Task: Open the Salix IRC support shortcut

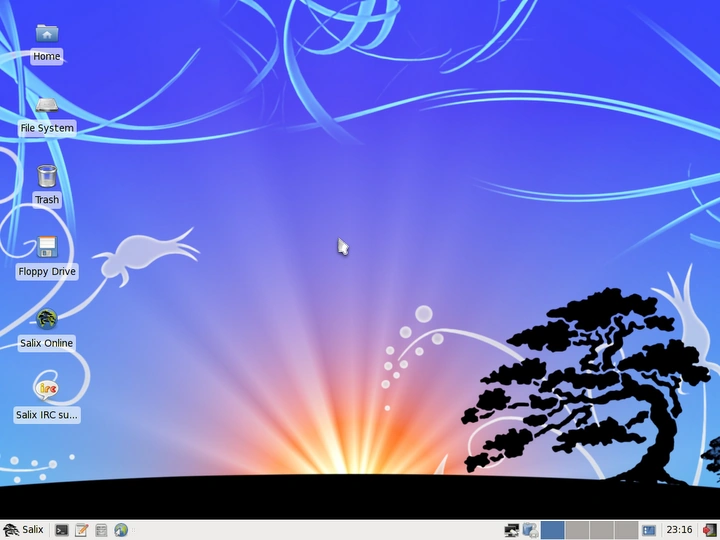Action: [x=47, y=388]
